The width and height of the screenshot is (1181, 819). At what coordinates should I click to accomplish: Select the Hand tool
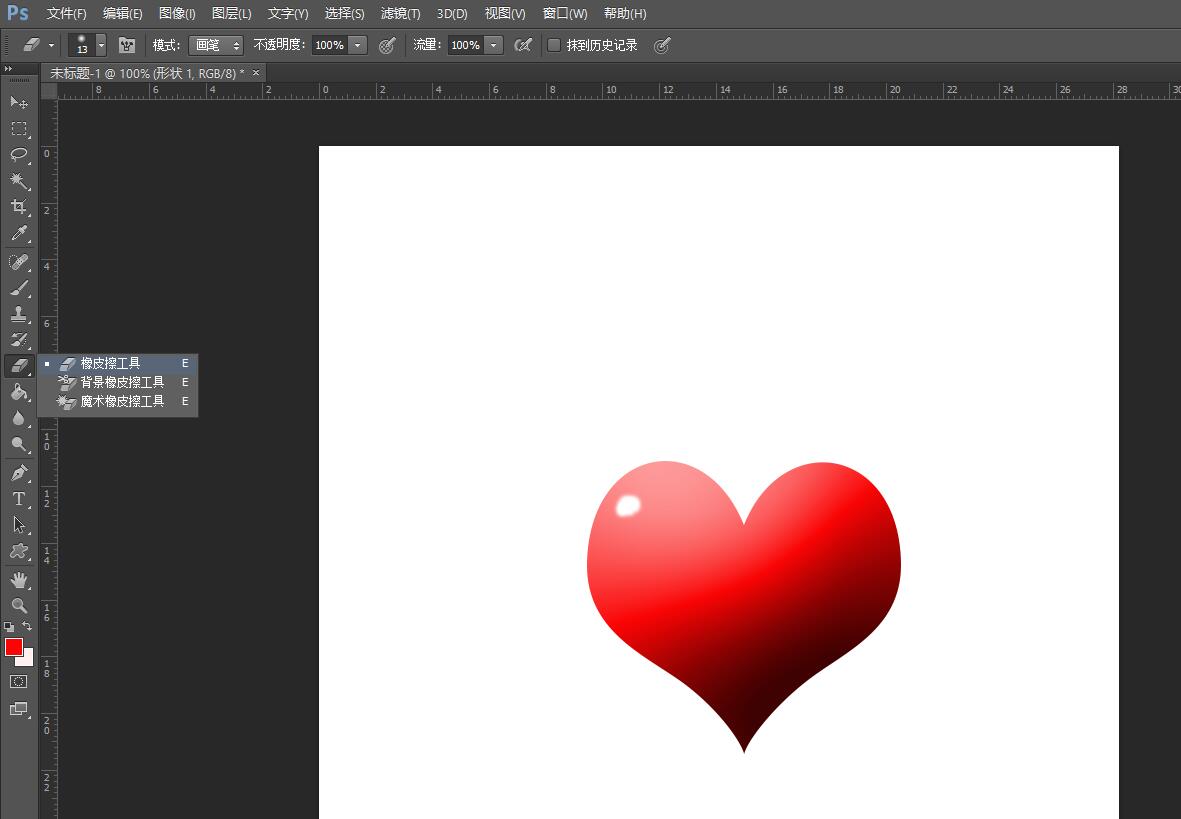18,580
